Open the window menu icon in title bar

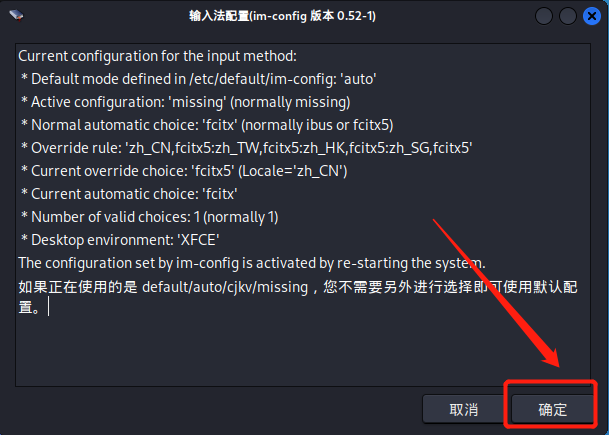[17, 16]
